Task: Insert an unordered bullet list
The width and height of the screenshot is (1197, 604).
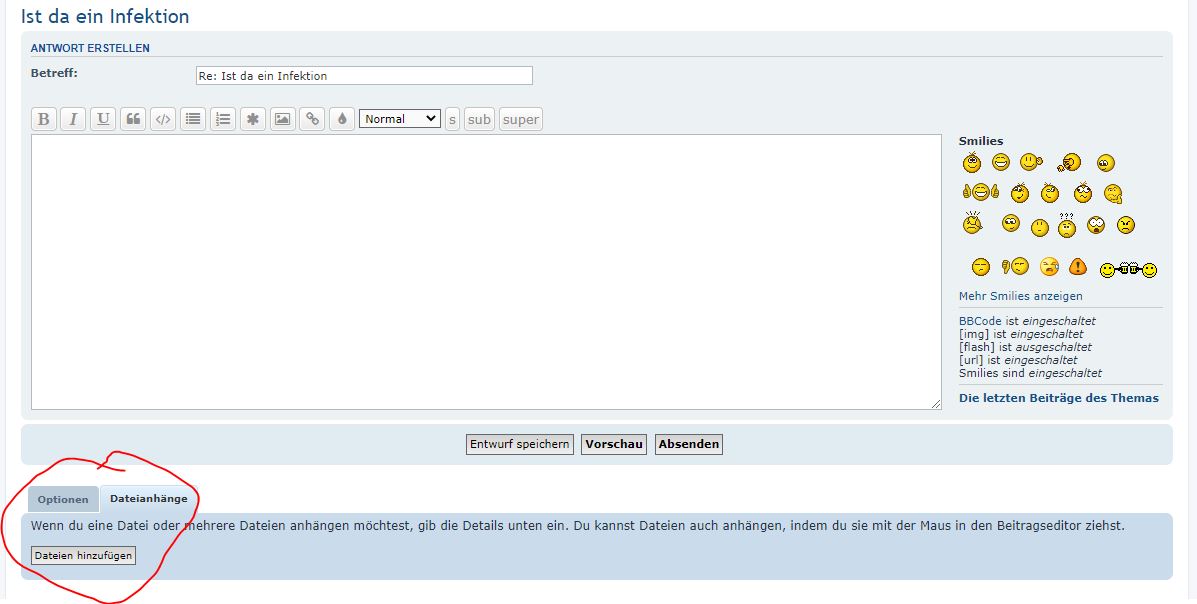Action: click(x=193, y=119)
